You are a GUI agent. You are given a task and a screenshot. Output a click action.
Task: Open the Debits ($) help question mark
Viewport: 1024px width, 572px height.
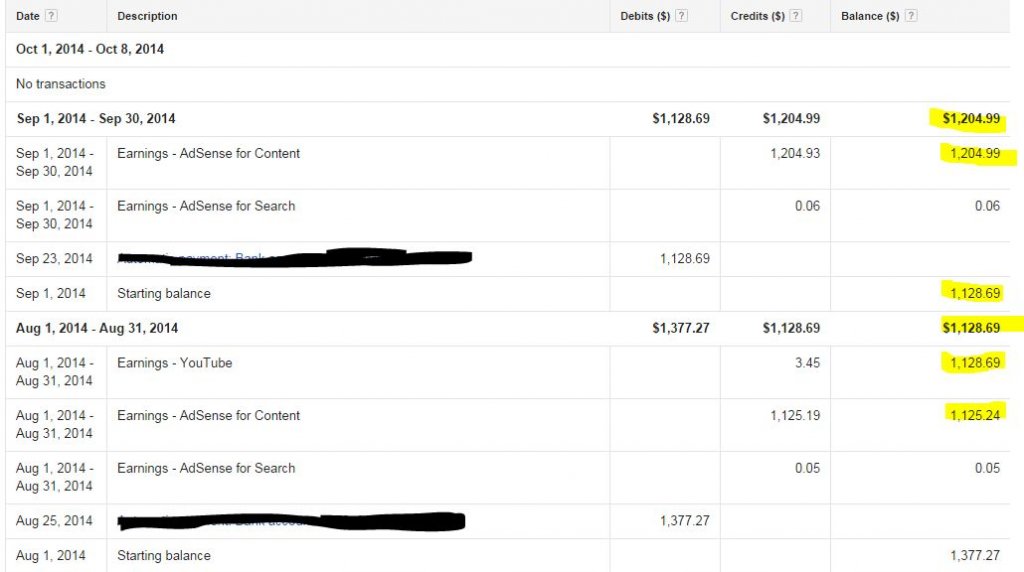(x=681, y=16)
